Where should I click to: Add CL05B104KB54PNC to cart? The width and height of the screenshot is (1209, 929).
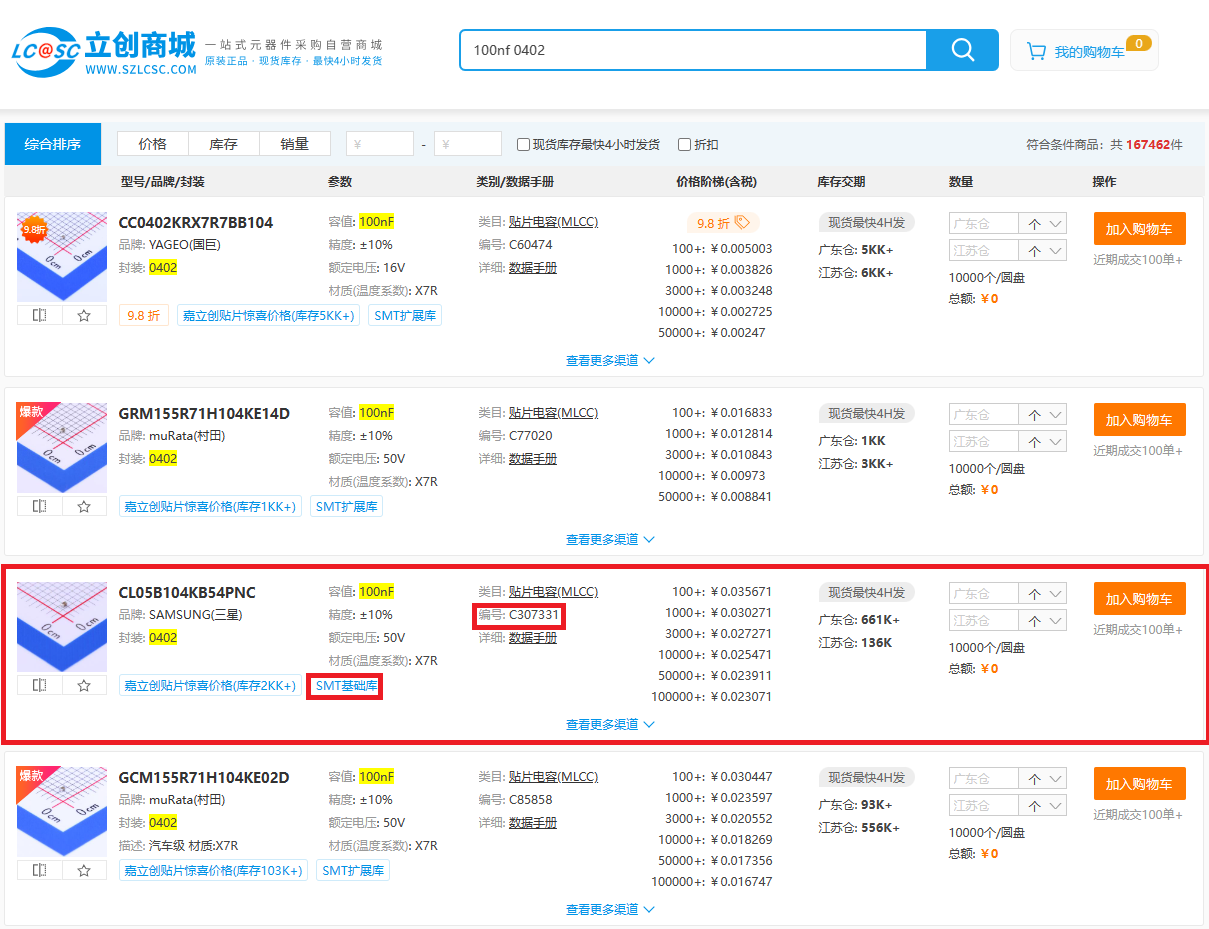(1140, 599)
